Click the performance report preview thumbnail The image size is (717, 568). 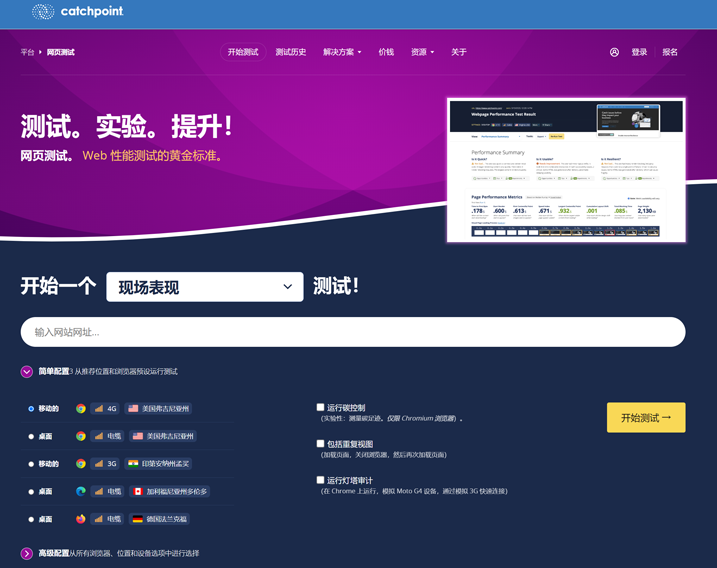click(566, 170)
